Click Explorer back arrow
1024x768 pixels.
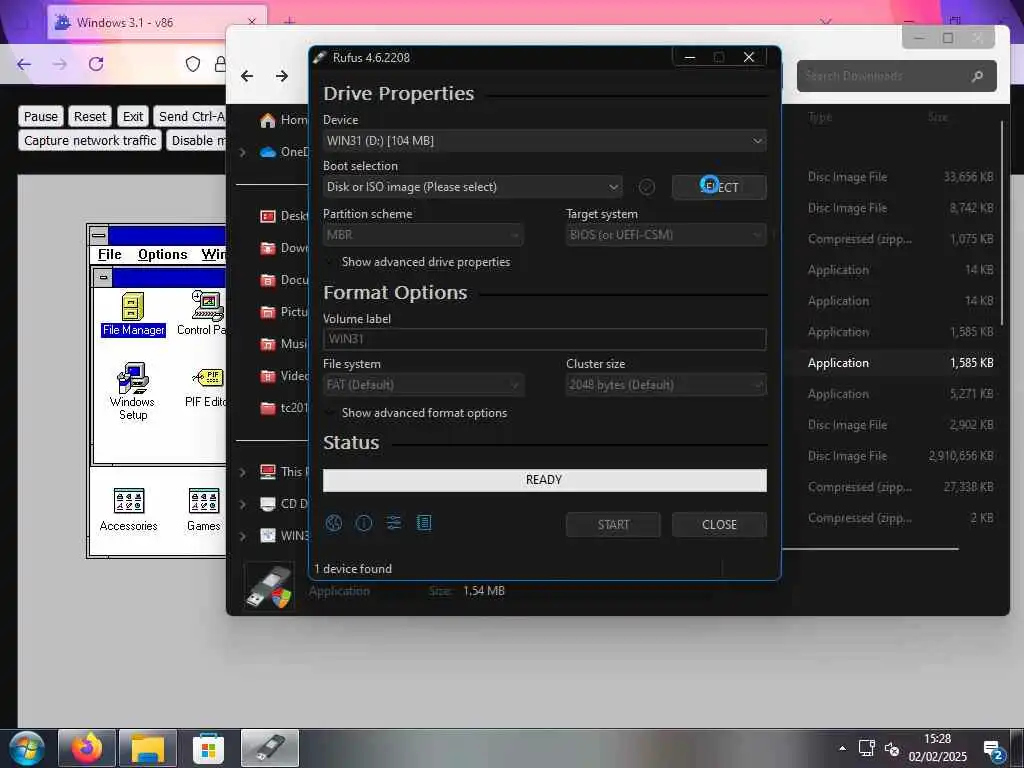point(247,76)
